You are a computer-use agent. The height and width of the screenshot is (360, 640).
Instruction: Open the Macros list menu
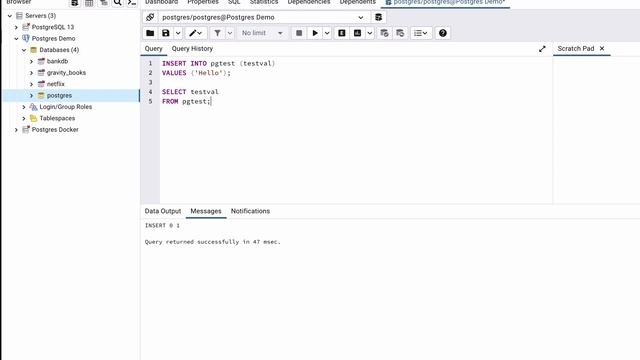pos(421,33)
